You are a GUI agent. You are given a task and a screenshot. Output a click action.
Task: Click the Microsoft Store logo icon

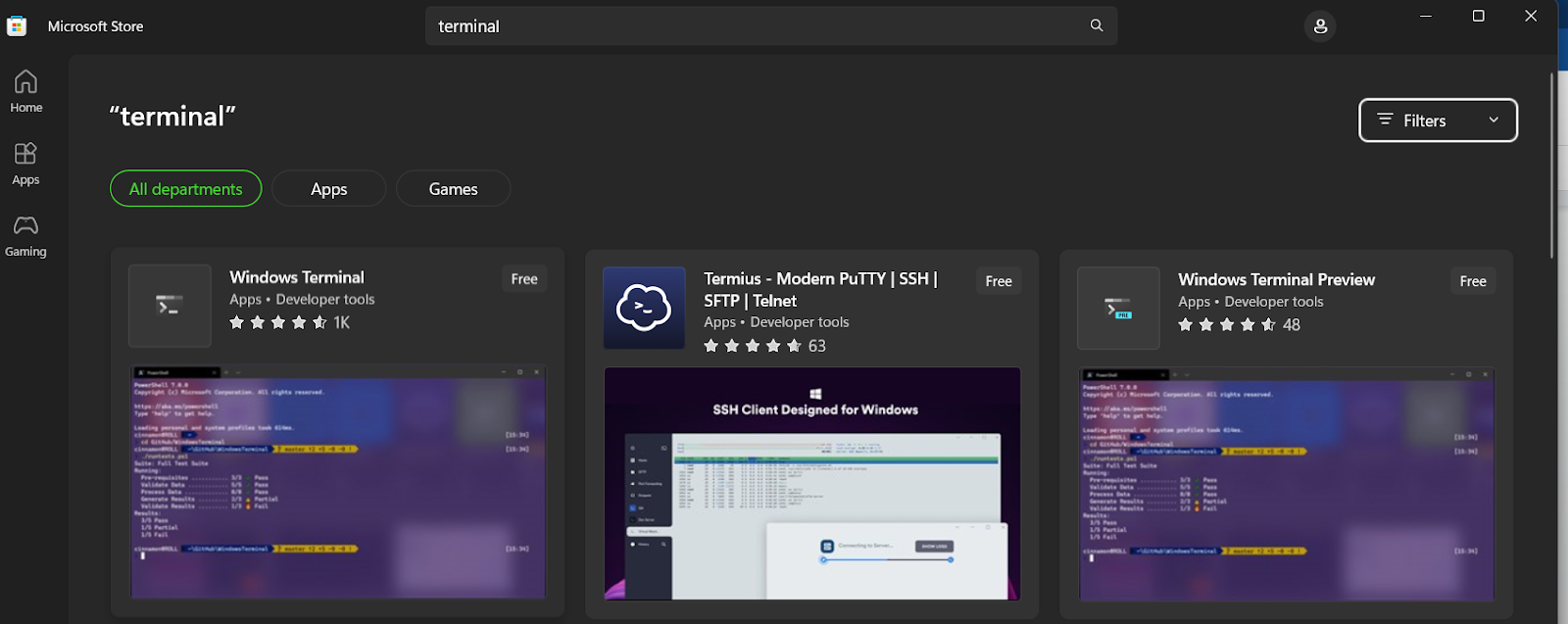coord(17,26)
